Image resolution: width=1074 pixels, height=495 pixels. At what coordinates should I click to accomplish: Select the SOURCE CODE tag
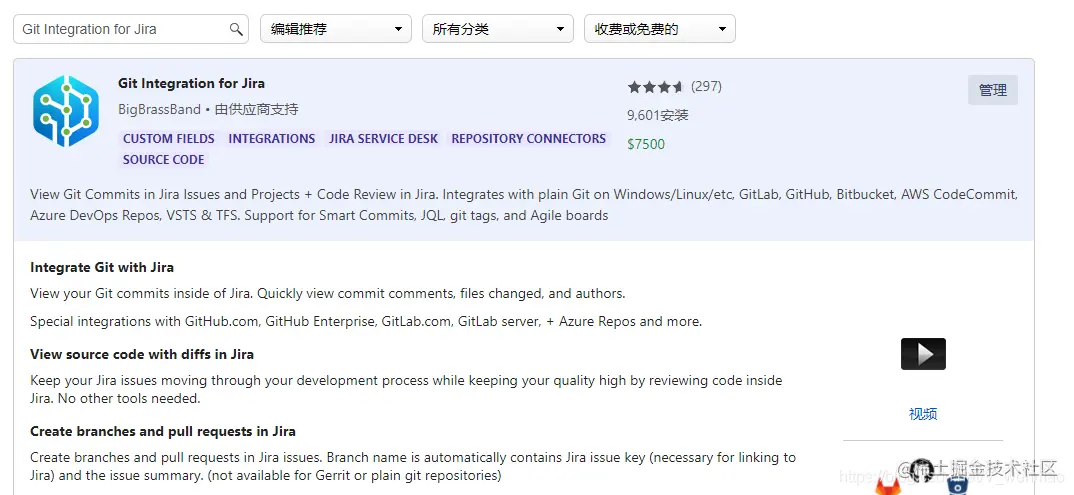click(x=164, y=160)
